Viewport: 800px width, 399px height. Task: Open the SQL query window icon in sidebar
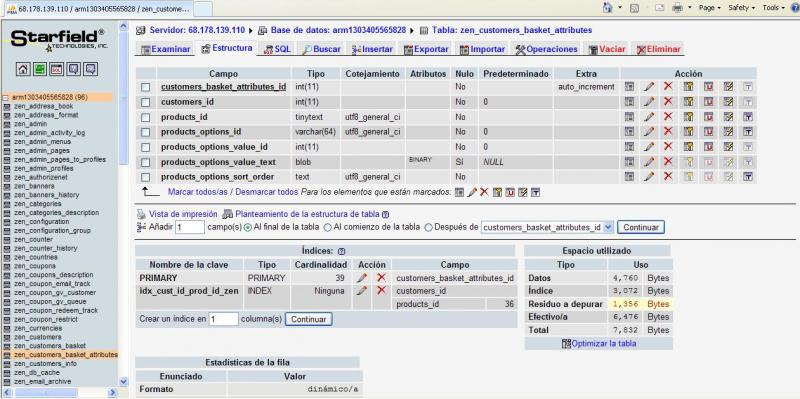click(57, 69)
